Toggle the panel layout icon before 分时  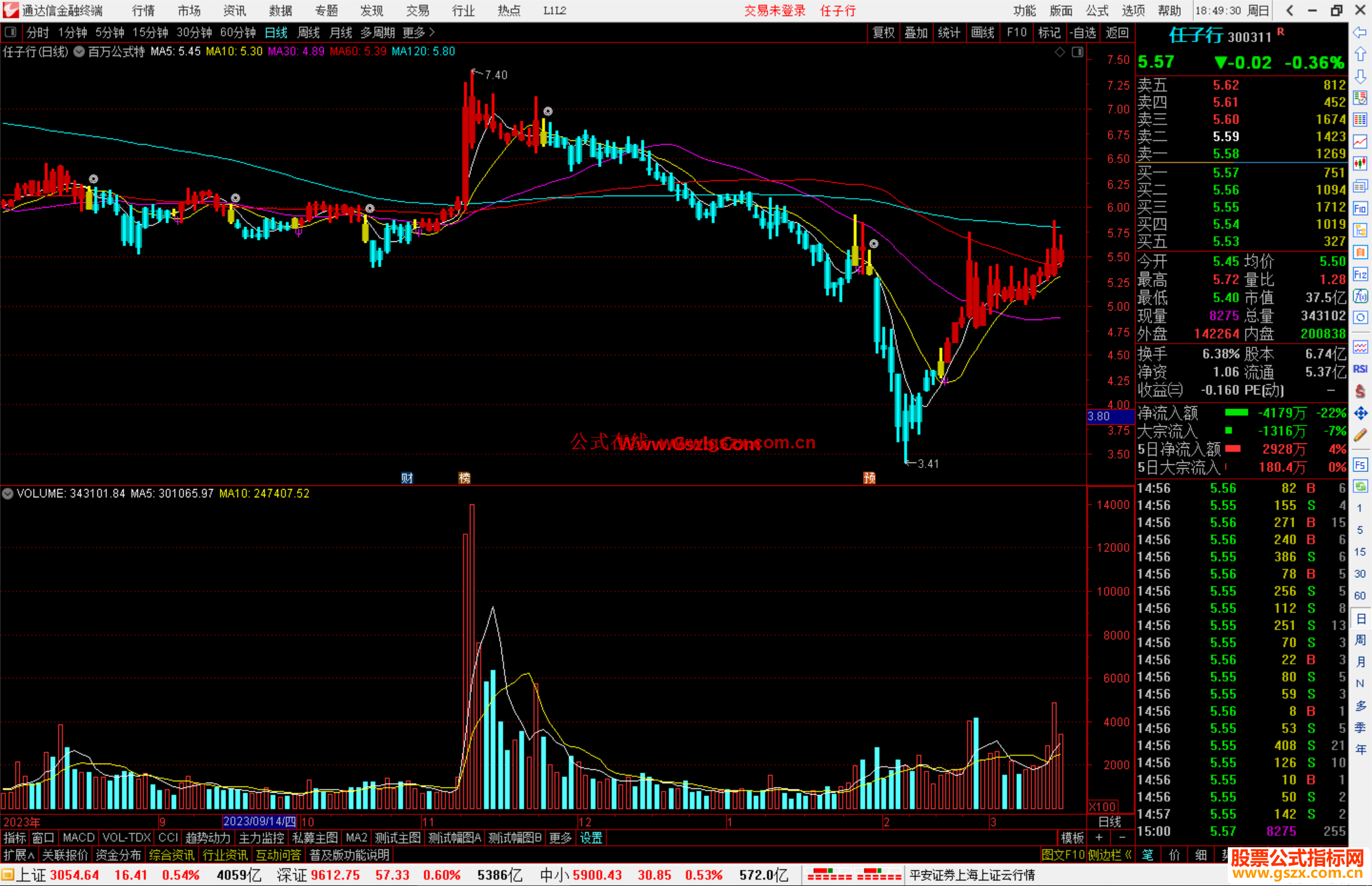point(11,32)
